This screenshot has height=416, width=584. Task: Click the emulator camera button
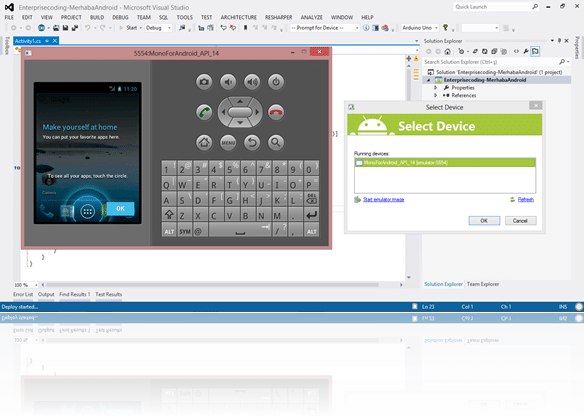coord(204,82)
